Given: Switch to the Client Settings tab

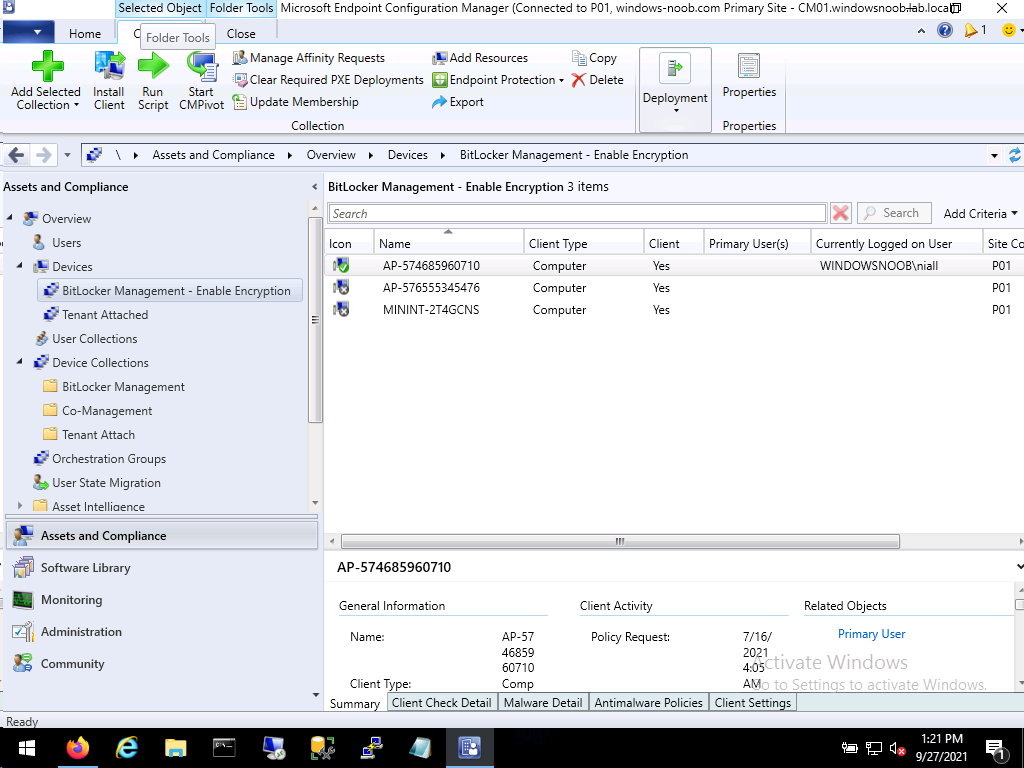Looking at the screenshot, I should tap(752, 703).
